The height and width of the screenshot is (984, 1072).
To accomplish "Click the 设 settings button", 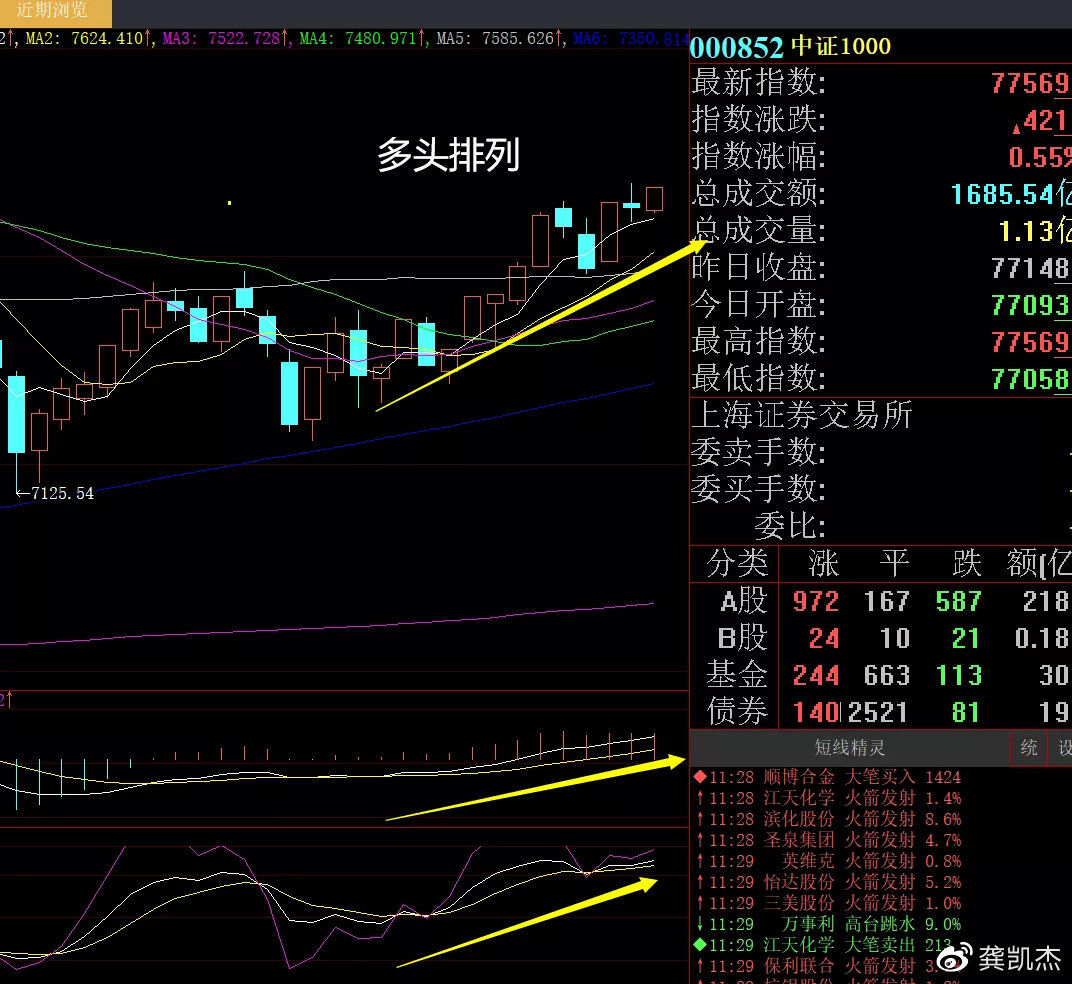I will (1063, 748).
